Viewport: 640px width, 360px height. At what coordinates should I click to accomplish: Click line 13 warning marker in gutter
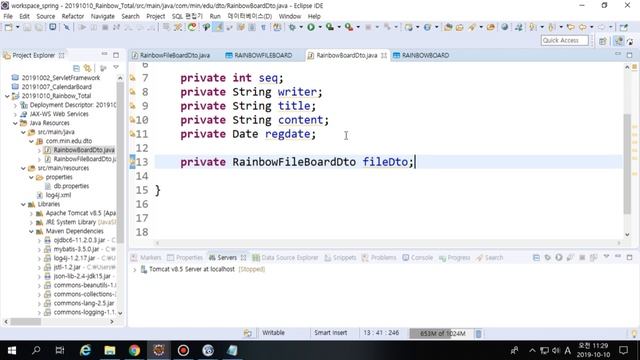(x=132, y=162)
